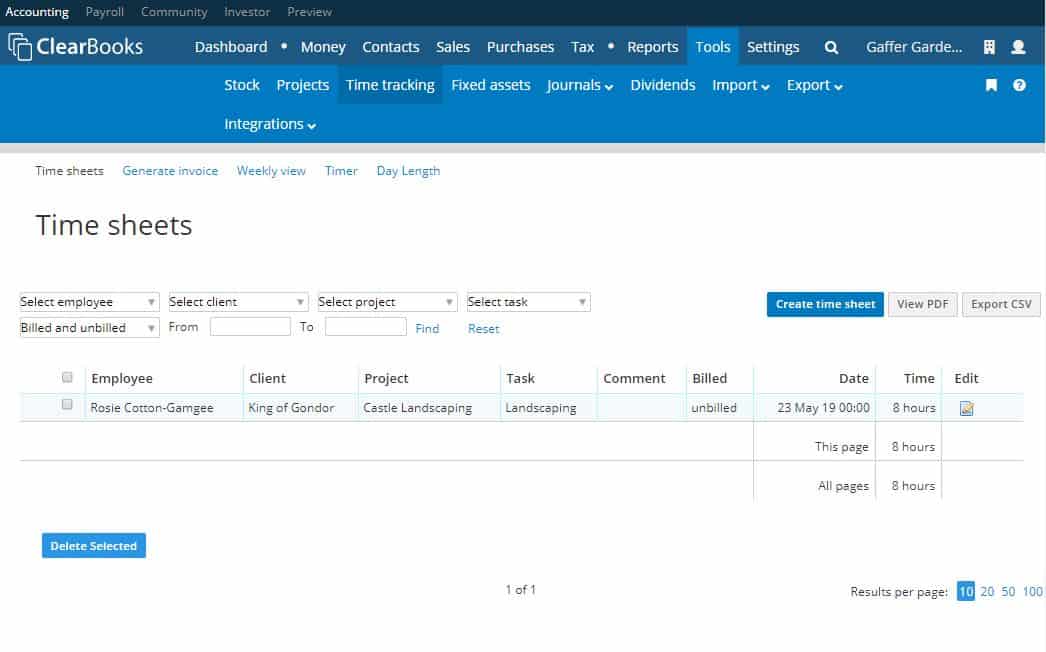Click the Reset filters link
1046x652 pixels.
point(484,328)
